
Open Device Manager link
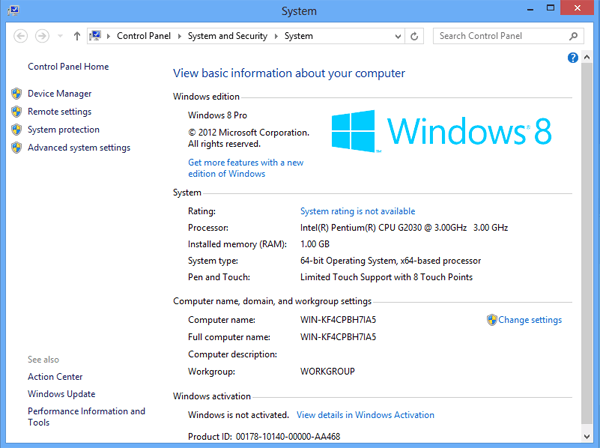pos(59,94)
